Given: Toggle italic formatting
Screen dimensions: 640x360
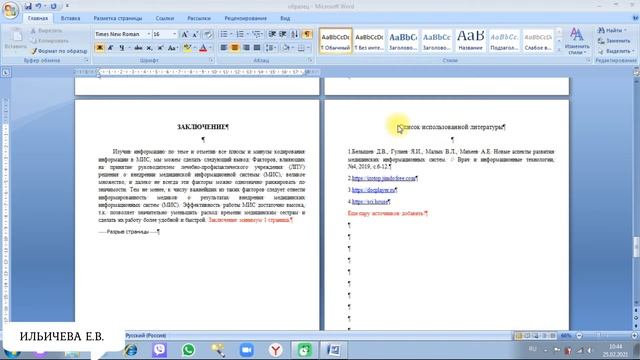Looking at the screenshot, I should click(x=111, y=48).
